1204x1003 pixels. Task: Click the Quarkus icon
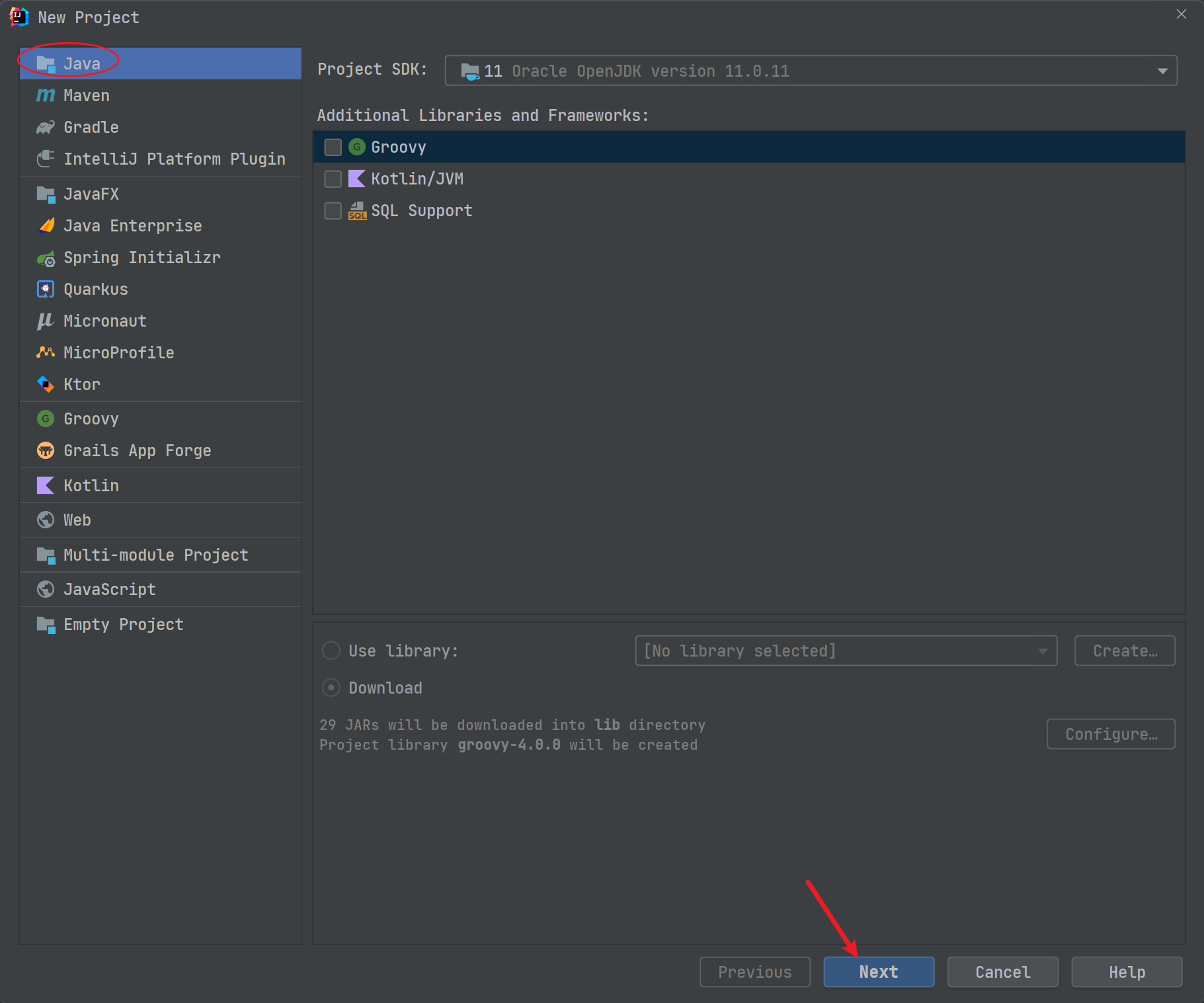[x=46, y=289]
